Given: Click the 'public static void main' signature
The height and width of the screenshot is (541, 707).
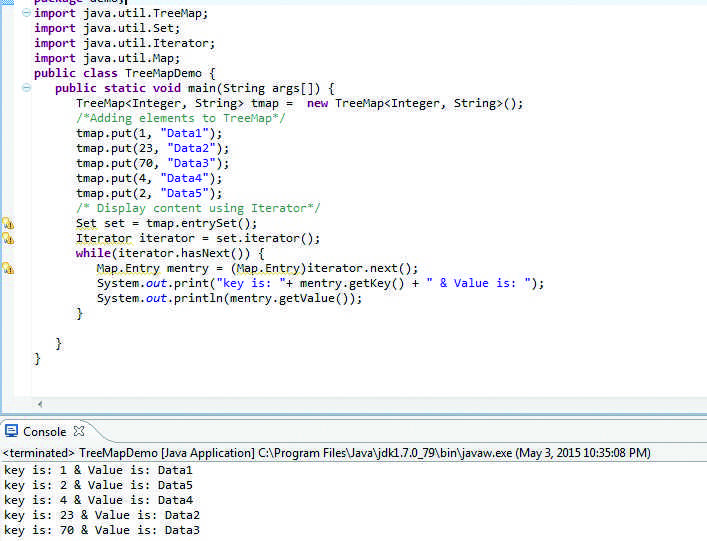Looking at the screenshot, I should (194, 88).
